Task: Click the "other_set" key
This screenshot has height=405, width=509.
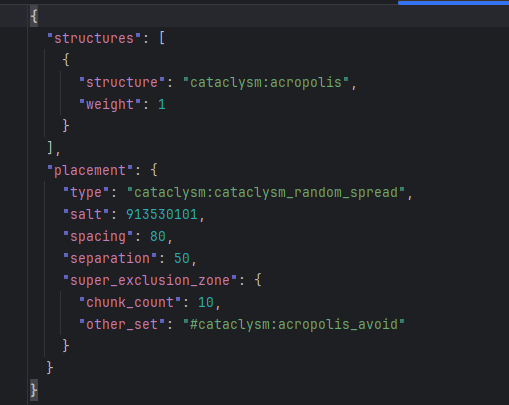Action: point(122,324)
